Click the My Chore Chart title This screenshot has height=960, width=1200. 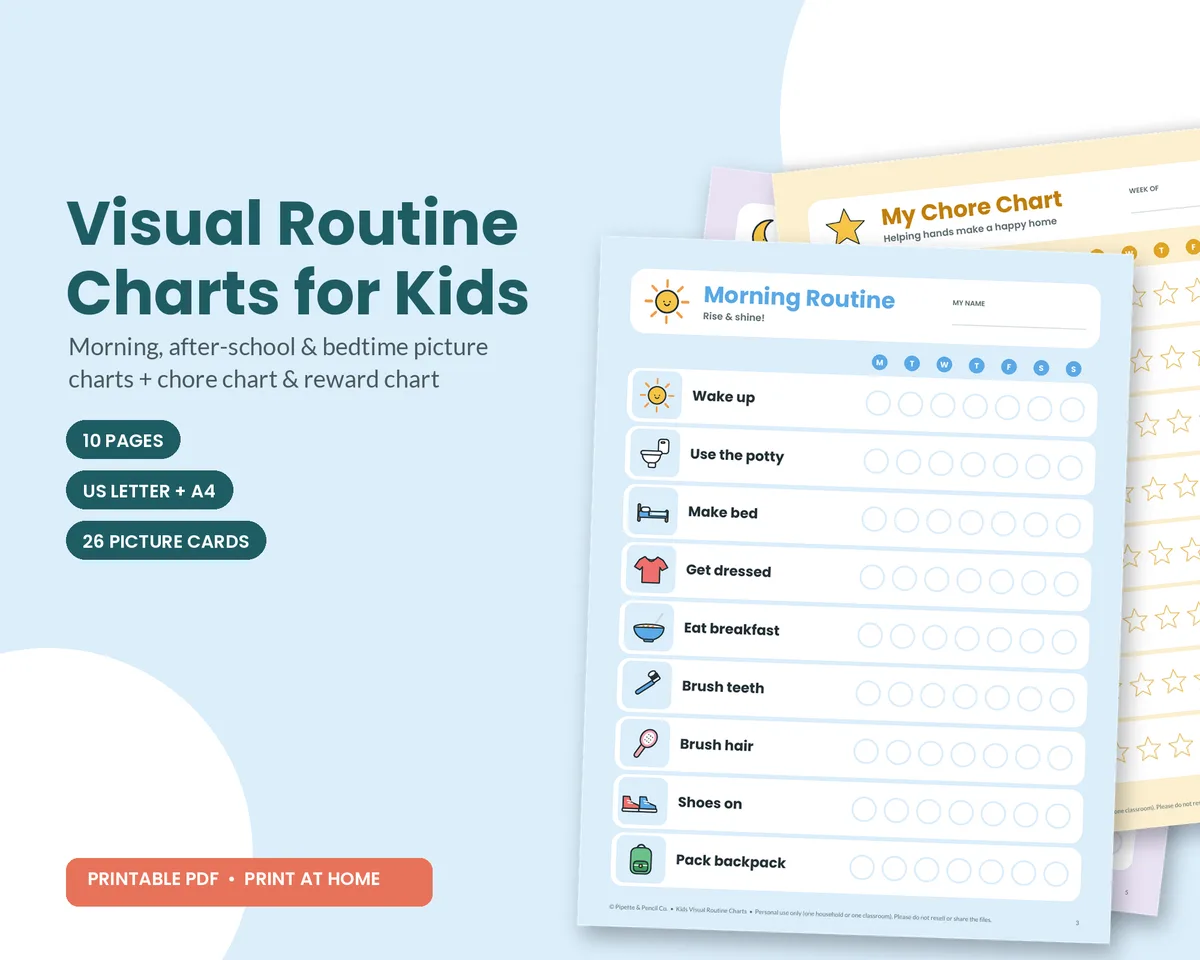tap(971, 210)
